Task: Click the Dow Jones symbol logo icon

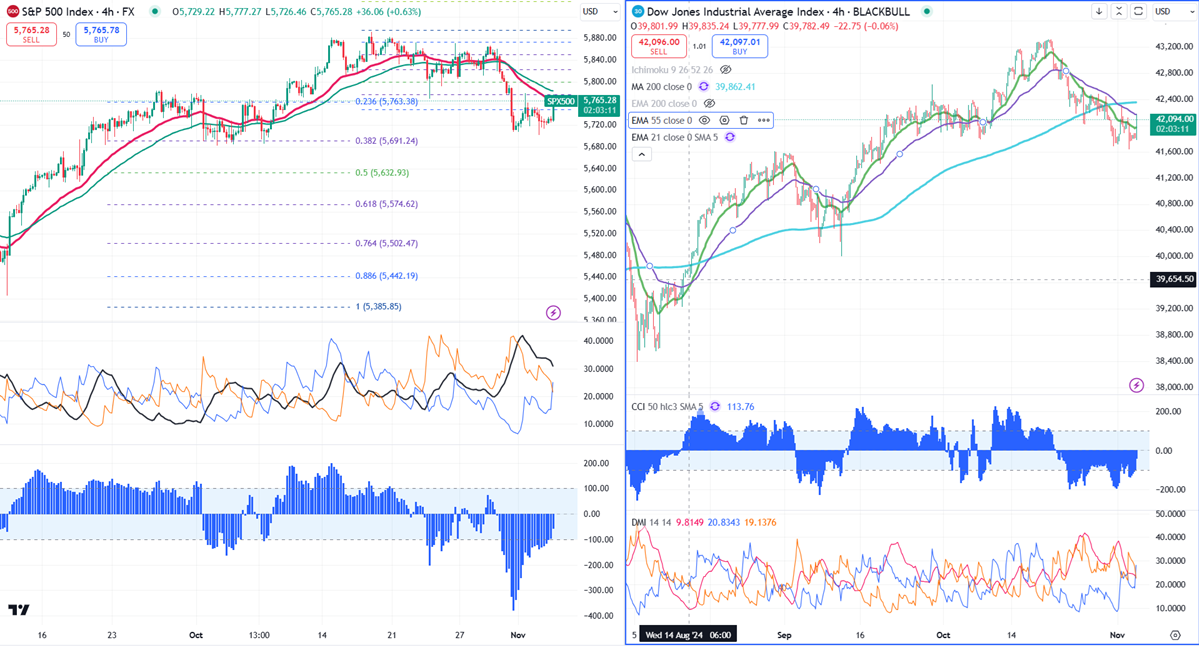Action: click(638, 11)
